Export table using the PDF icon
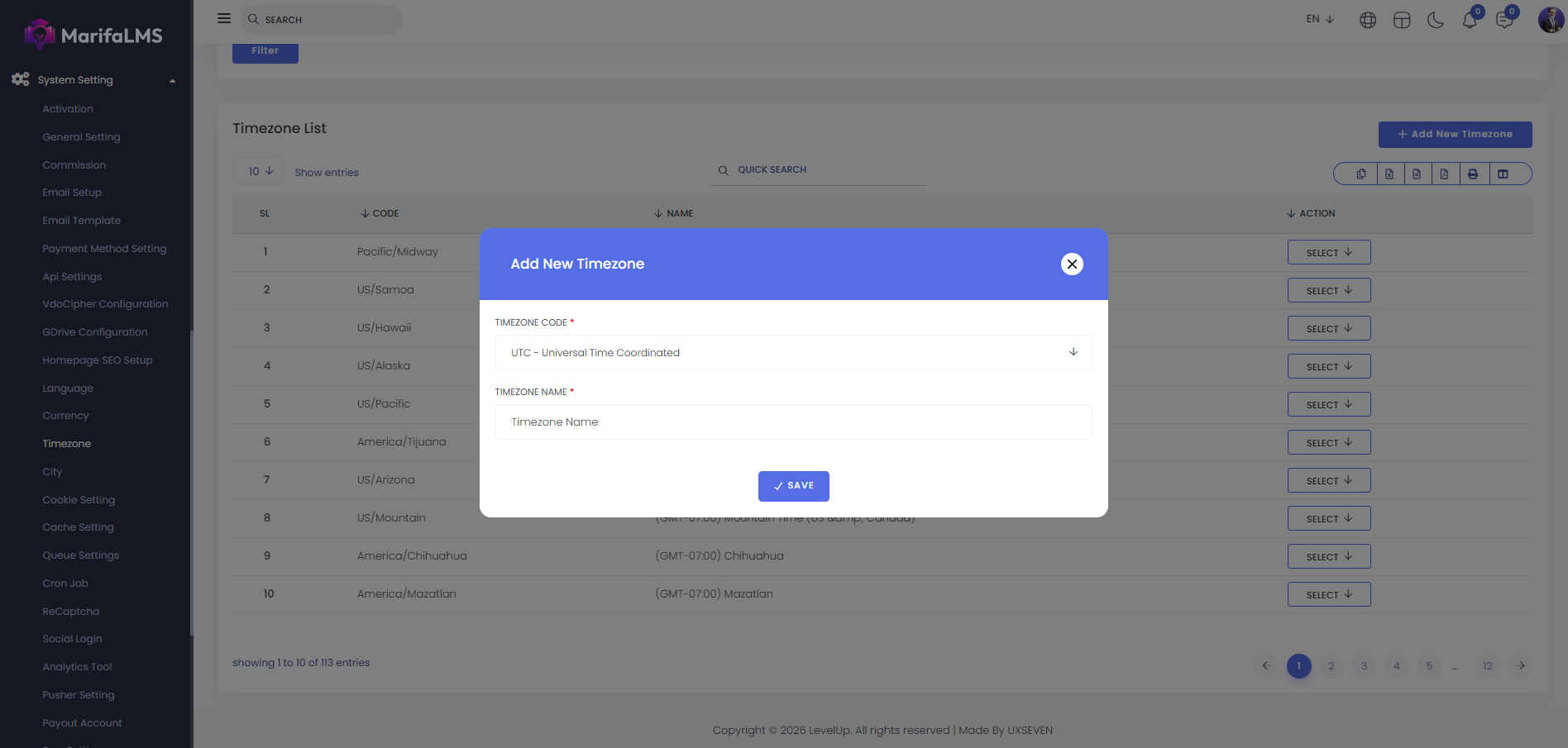This screenshot has width=1568, height=748. click(1444, 174)
